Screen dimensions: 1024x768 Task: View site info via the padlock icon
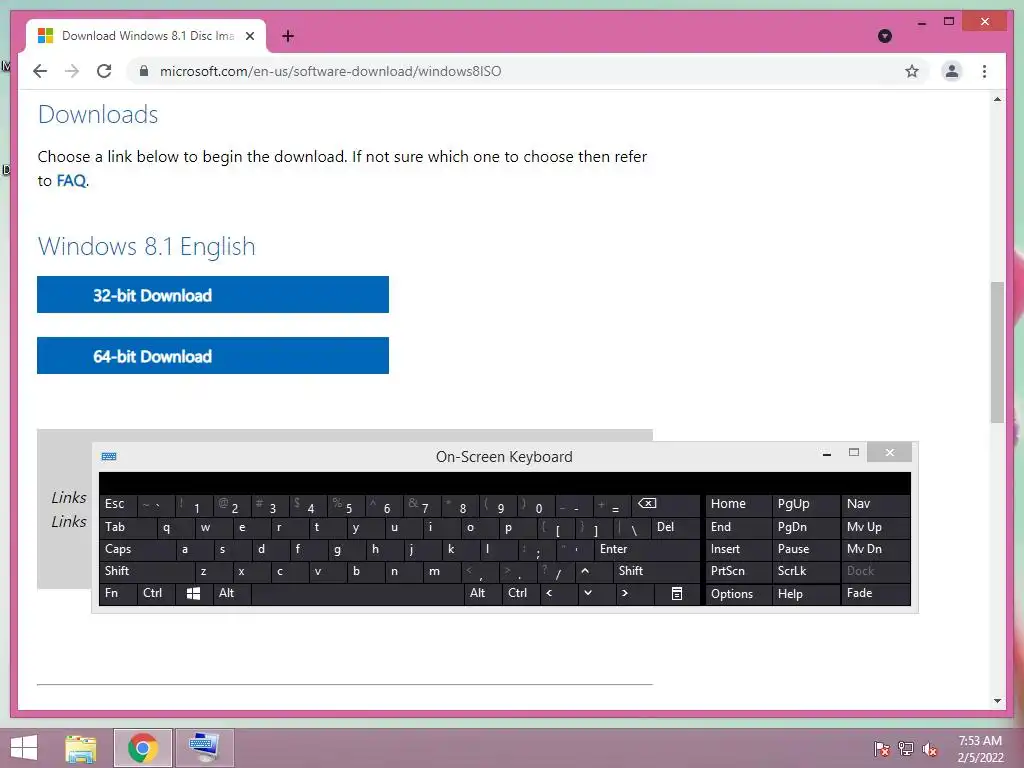click(x=144, y=71)
